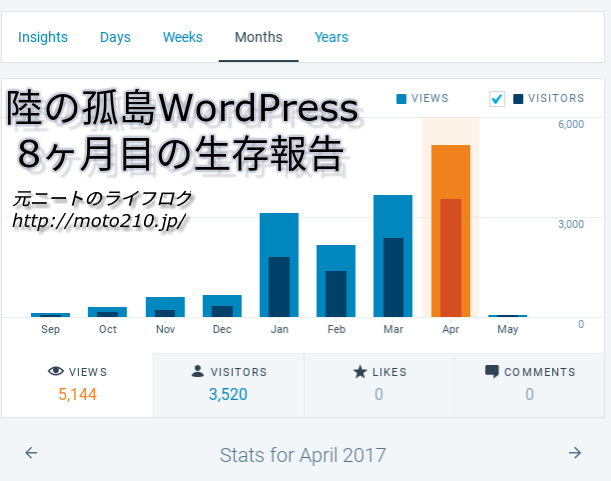Click the http://moto210.jp/ text
This screenshot has height=481, width=611.
coord(99,221)
